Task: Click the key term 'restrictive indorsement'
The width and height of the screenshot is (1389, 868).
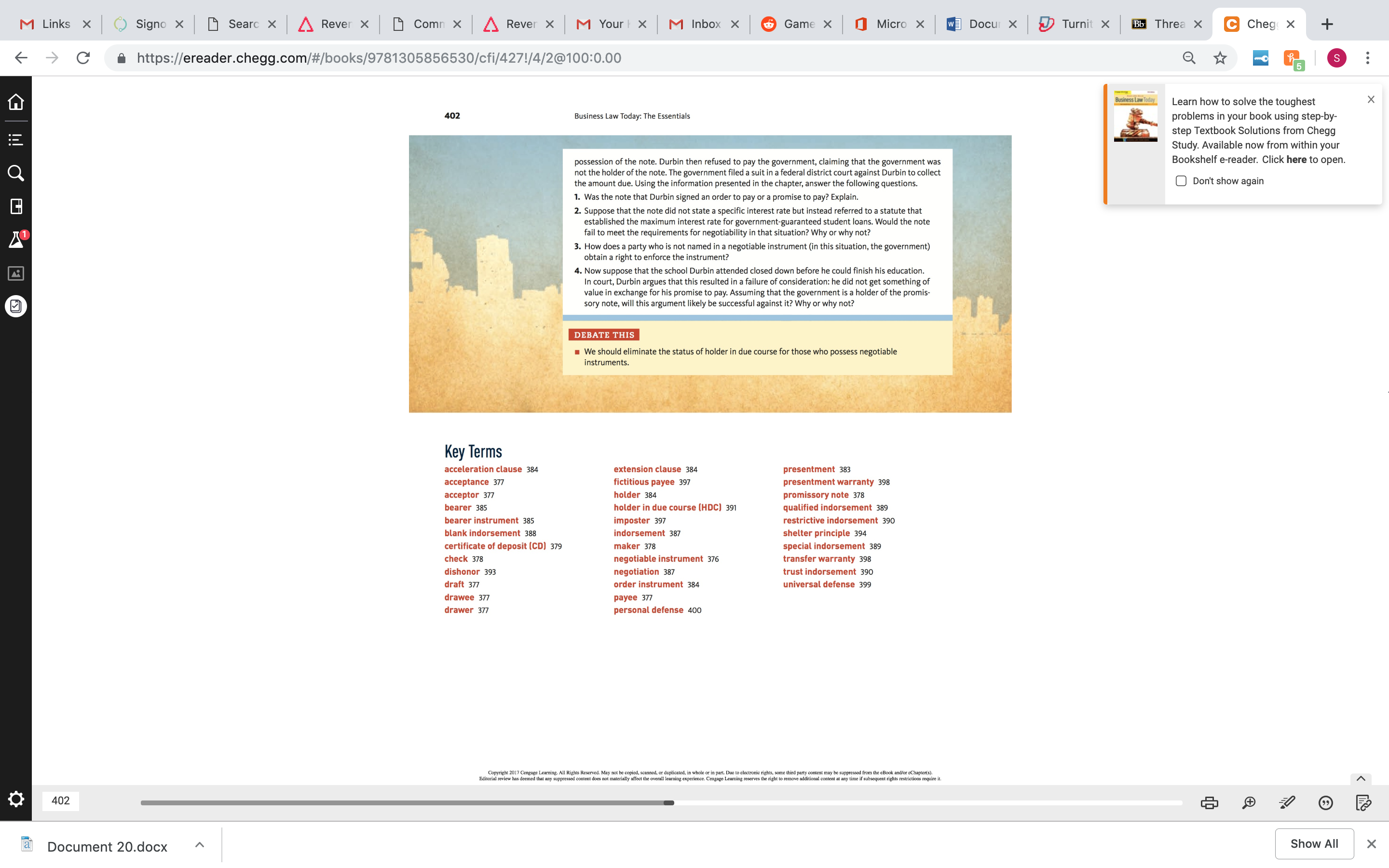Action: [831, 521]
